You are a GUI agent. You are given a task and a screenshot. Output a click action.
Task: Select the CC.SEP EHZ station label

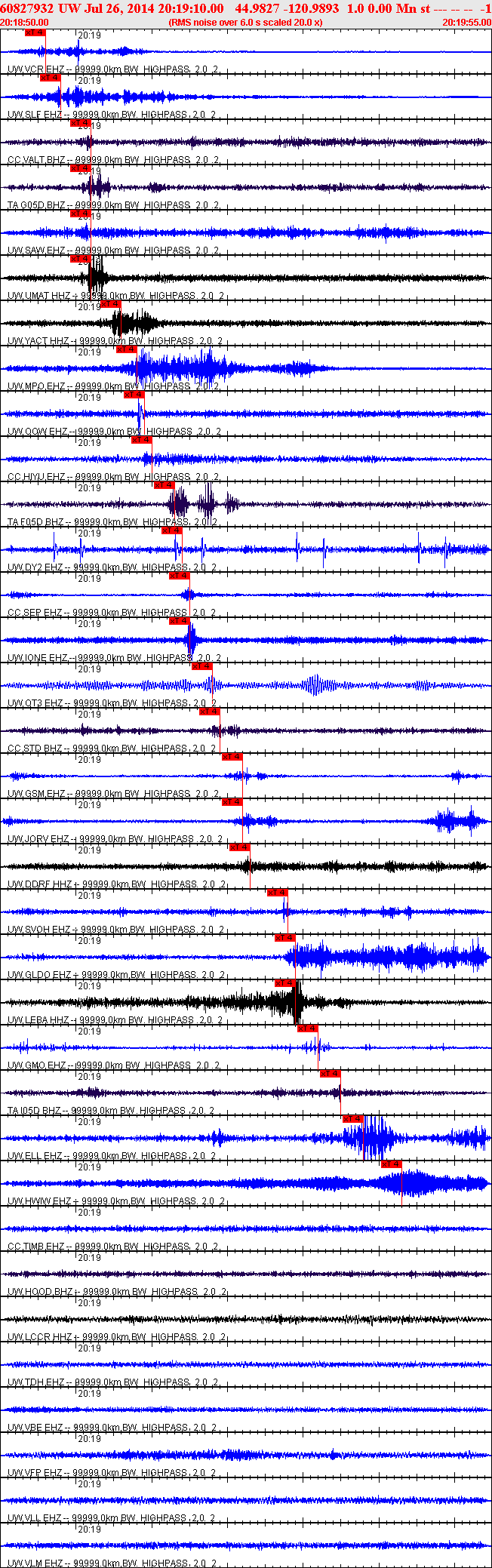[35, 613]
